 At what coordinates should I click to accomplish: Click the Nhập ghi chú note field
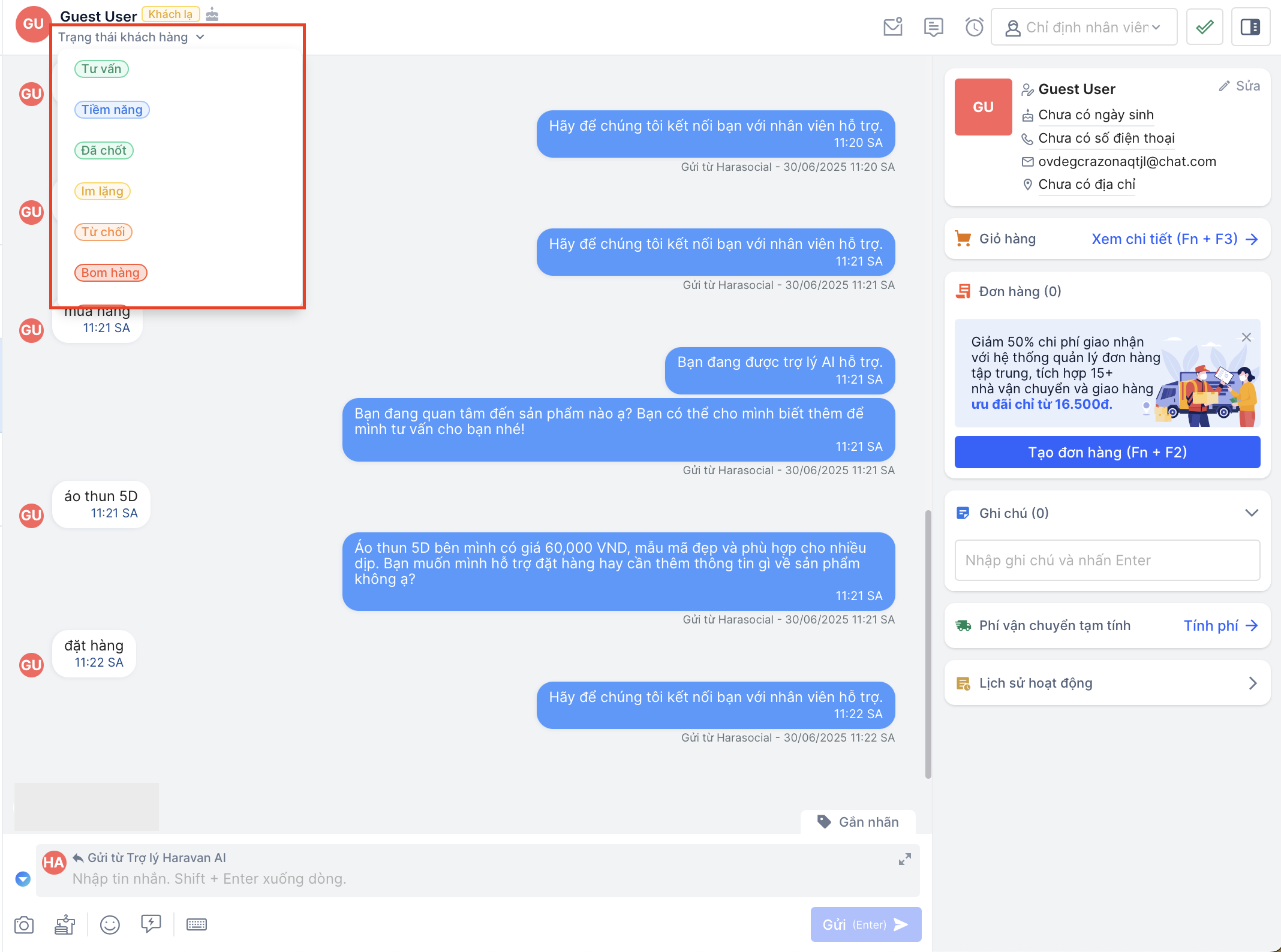[x=1108, y=561]
